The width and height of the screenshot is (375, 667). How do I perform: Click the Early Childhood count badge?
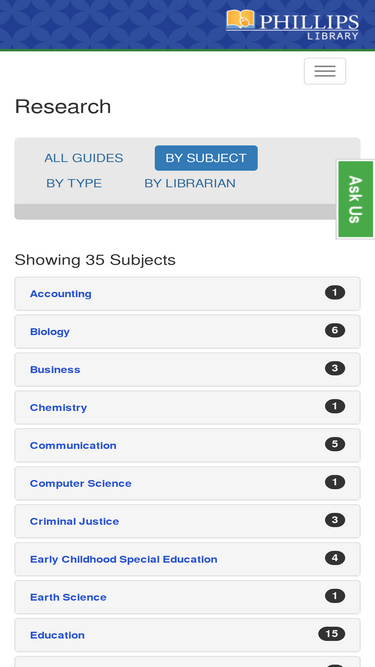click(335, 558)
